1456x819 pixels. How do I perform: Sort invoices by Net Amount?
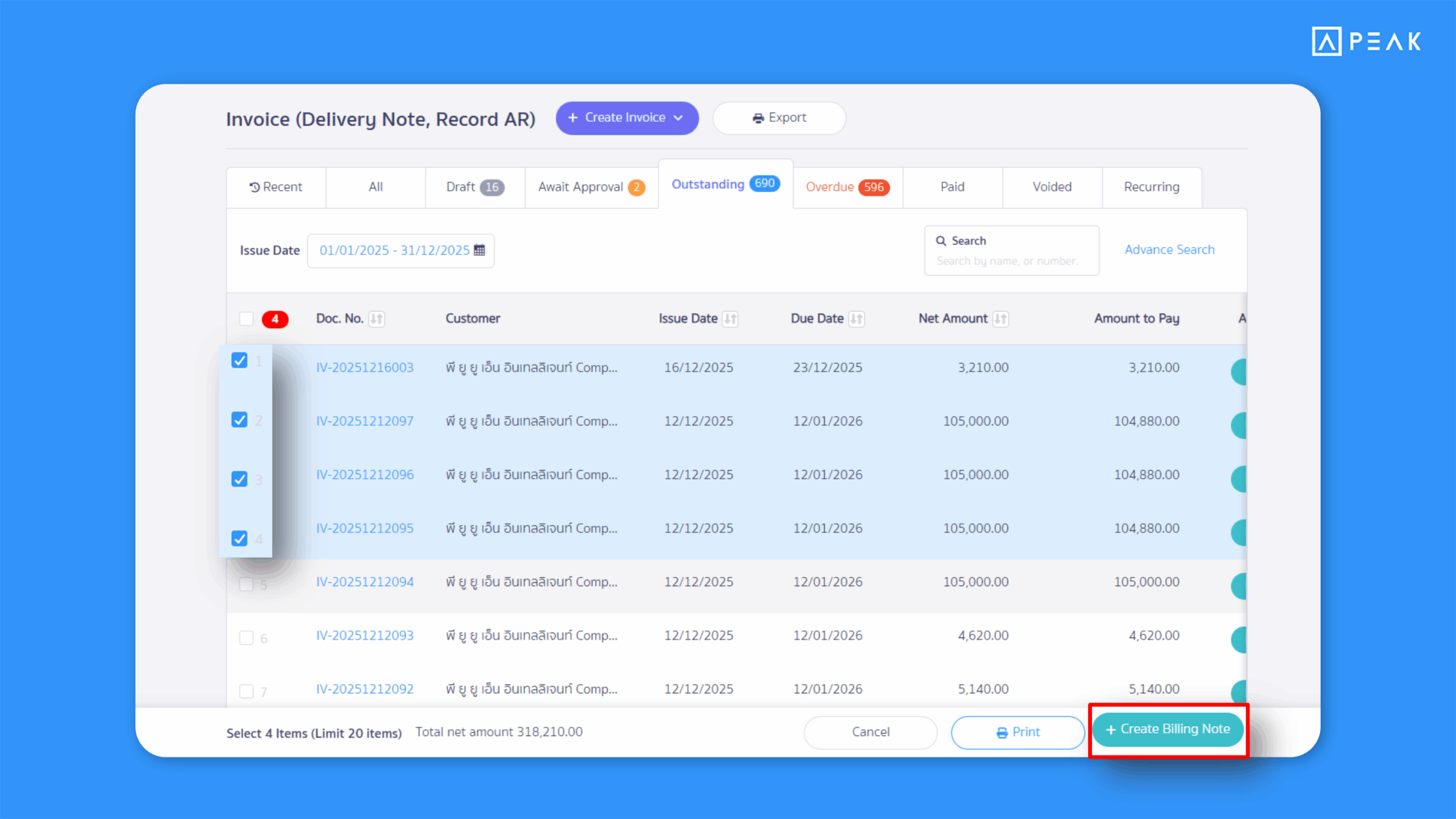1002,318
